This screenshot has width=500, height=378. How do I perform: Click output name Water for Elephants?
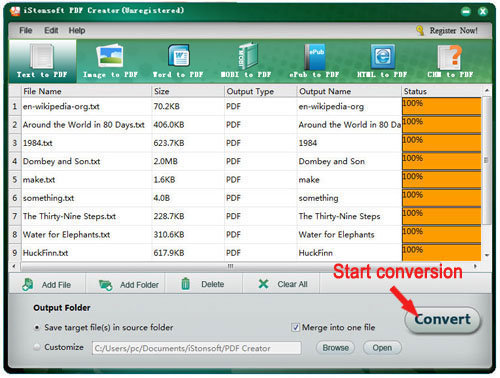coord(337,235)
